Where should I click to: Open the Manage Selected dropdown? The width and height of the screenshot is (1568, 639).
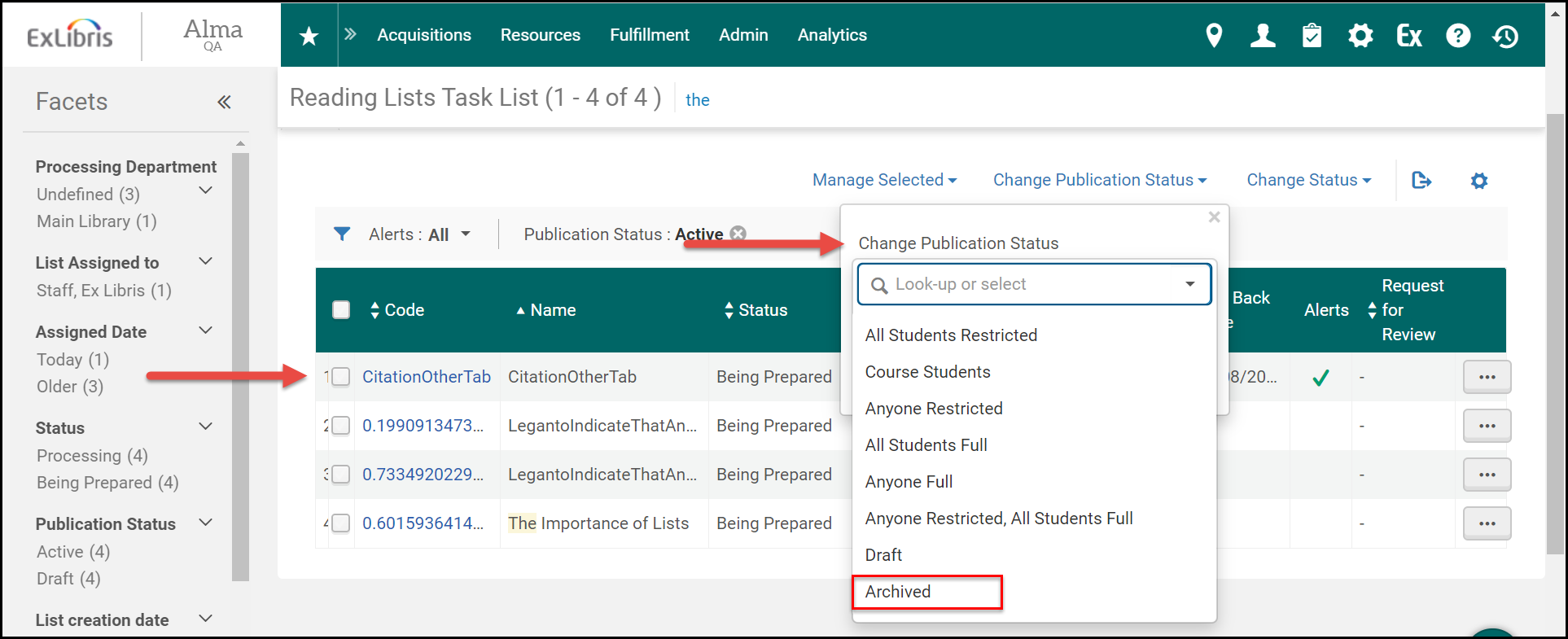(885, 180)
